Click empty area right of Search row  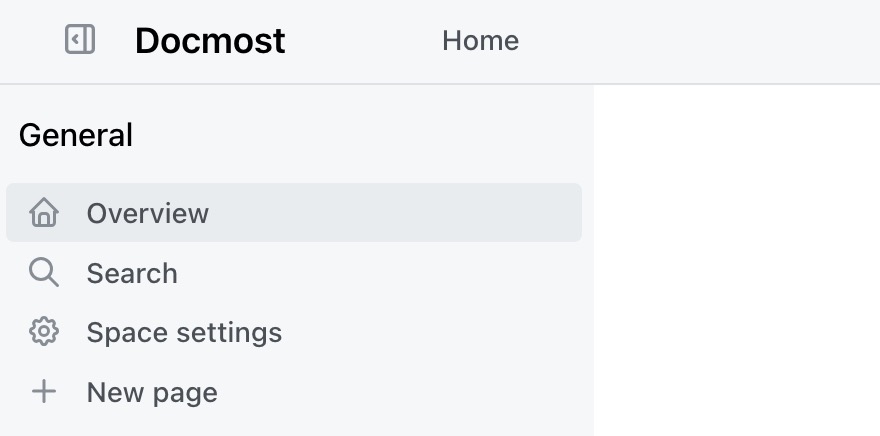point(400,273)
